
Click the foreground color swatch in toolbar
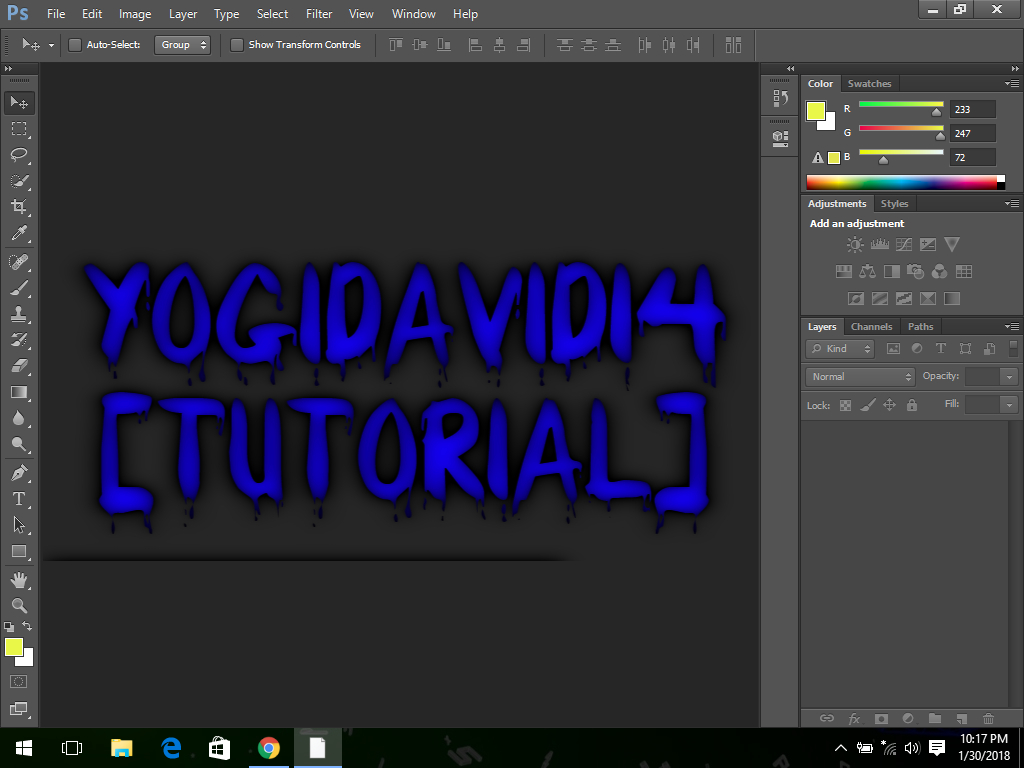13,647
